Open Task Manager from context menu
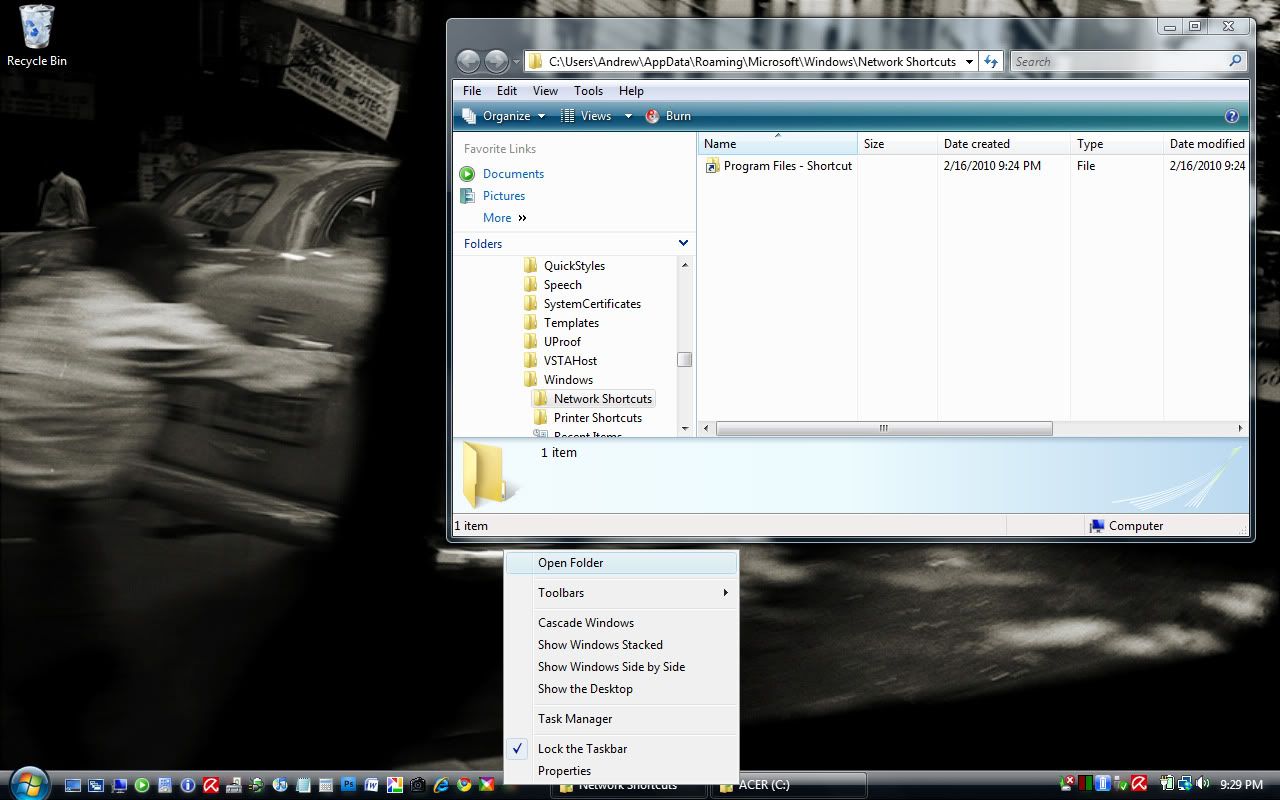1280x800 pixels. point(622,719)
